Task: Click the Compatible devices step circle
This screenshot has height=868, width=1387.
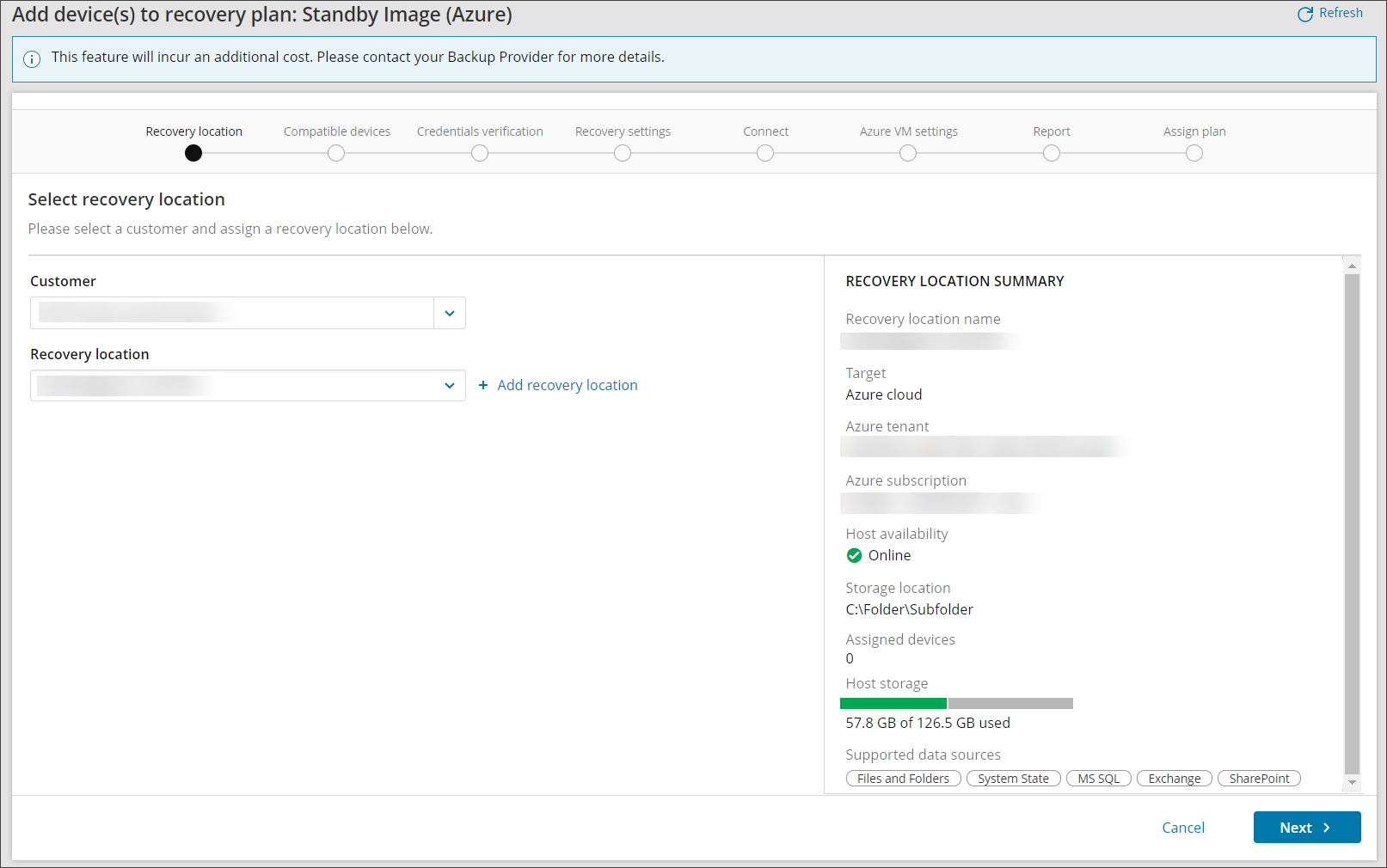Action: tap(336, 153)
